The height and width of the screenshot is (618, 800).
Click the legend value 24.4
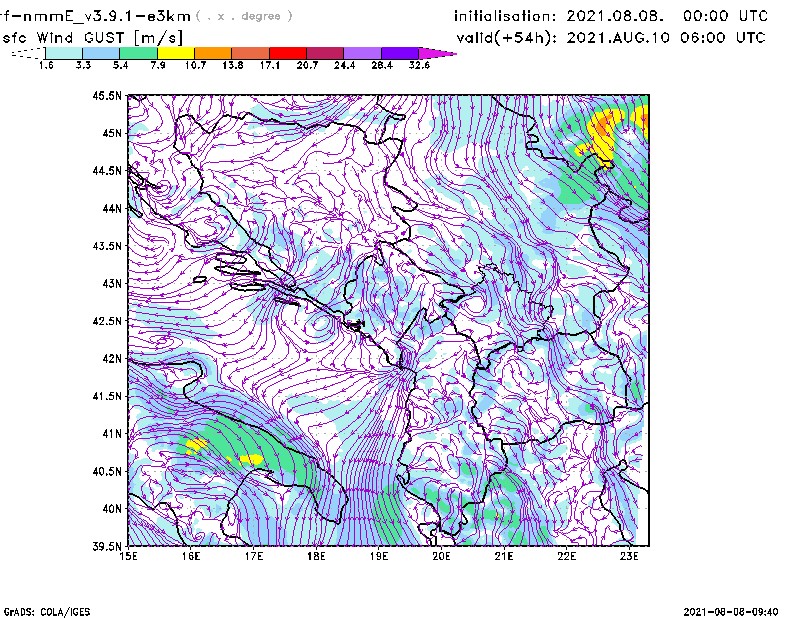pyautogui.click(x=344, y=65)
